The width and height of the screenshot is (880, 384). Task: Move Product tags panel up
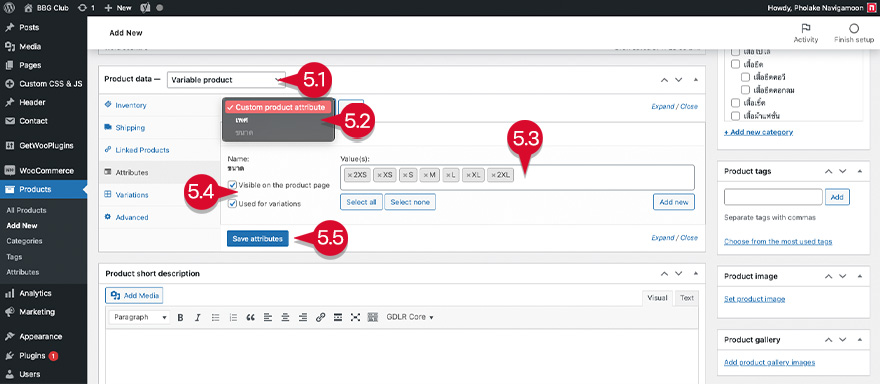pyautogui.click(x=828, y=171)
